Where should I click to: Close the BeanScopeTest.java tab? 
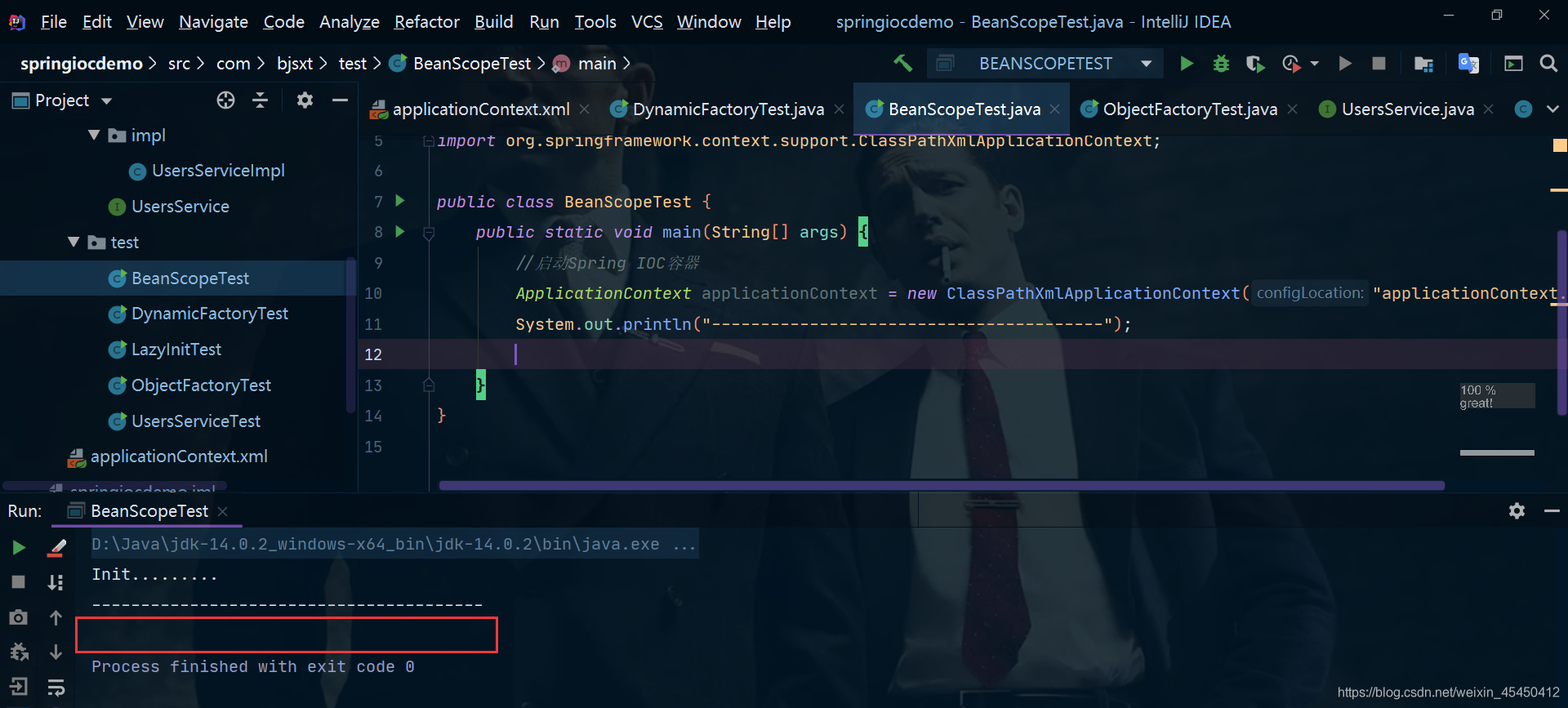pyautogui.click(x=1055, y=109)
